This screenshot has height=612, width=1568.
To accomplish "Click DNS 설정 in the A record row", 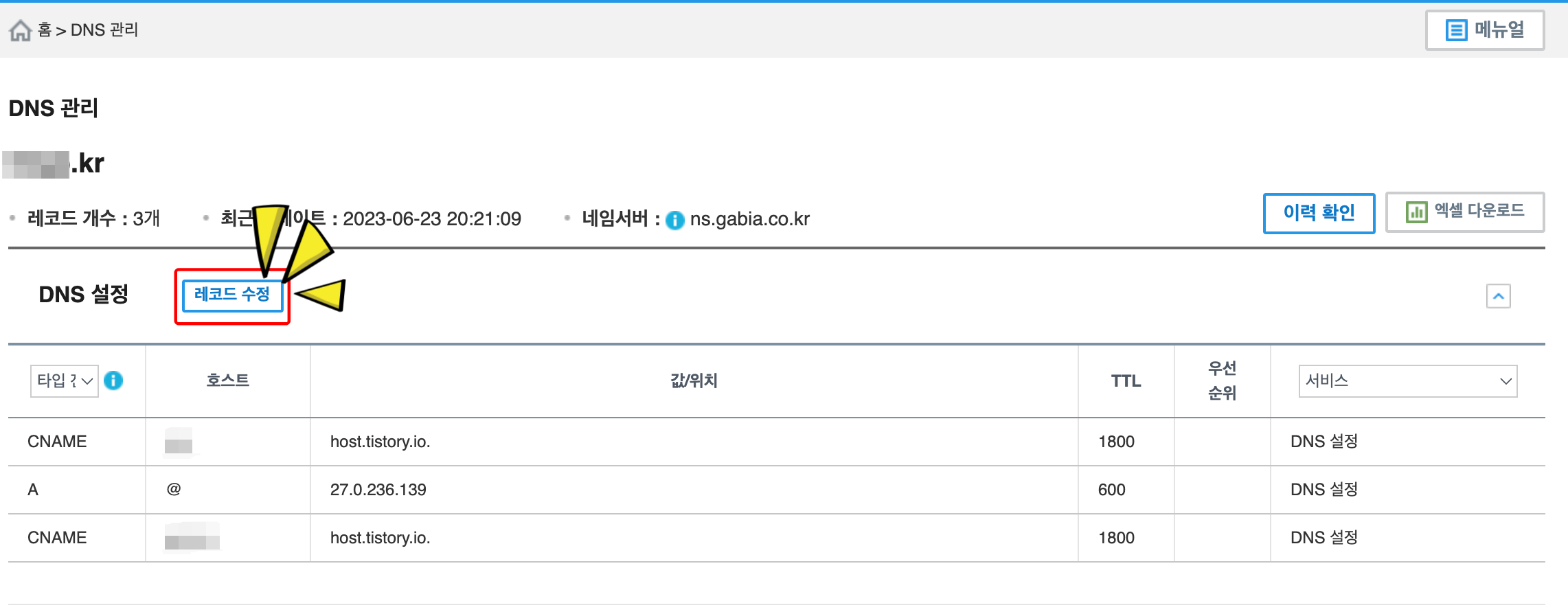I will (x=1324, y=490).
